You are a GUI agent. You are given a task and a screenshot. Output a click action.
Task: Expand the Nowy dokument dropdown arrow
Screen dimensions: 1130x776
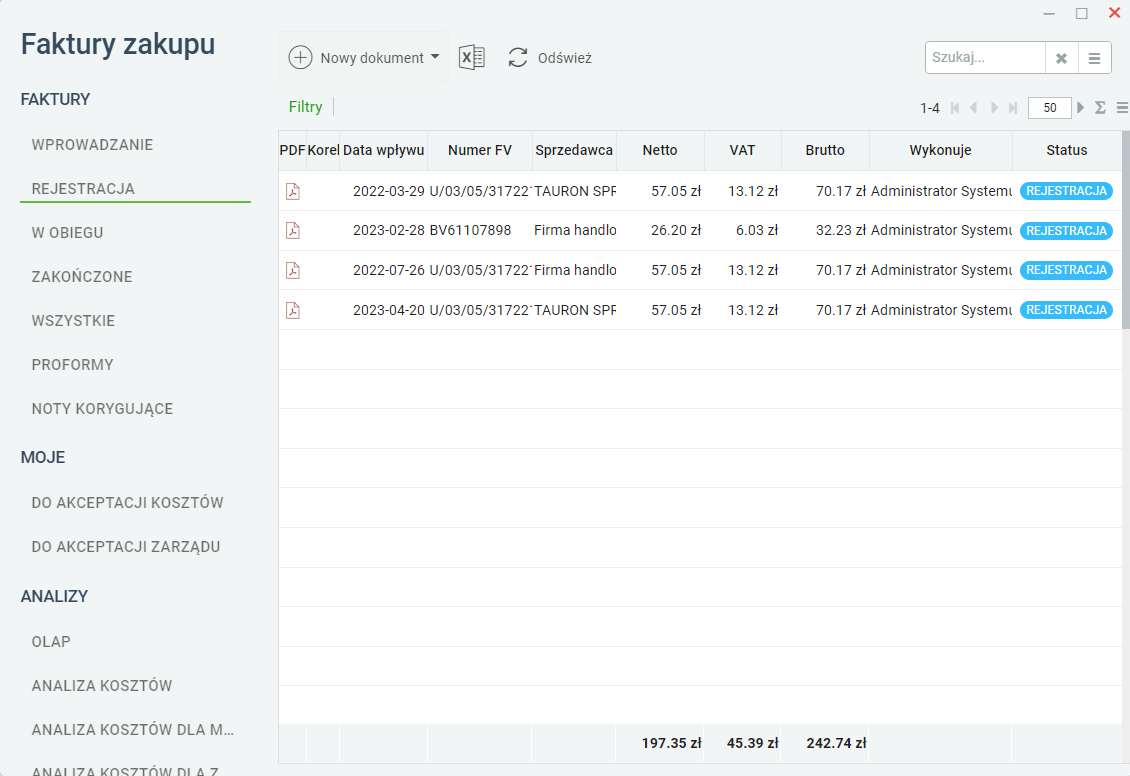coord(435,57)
